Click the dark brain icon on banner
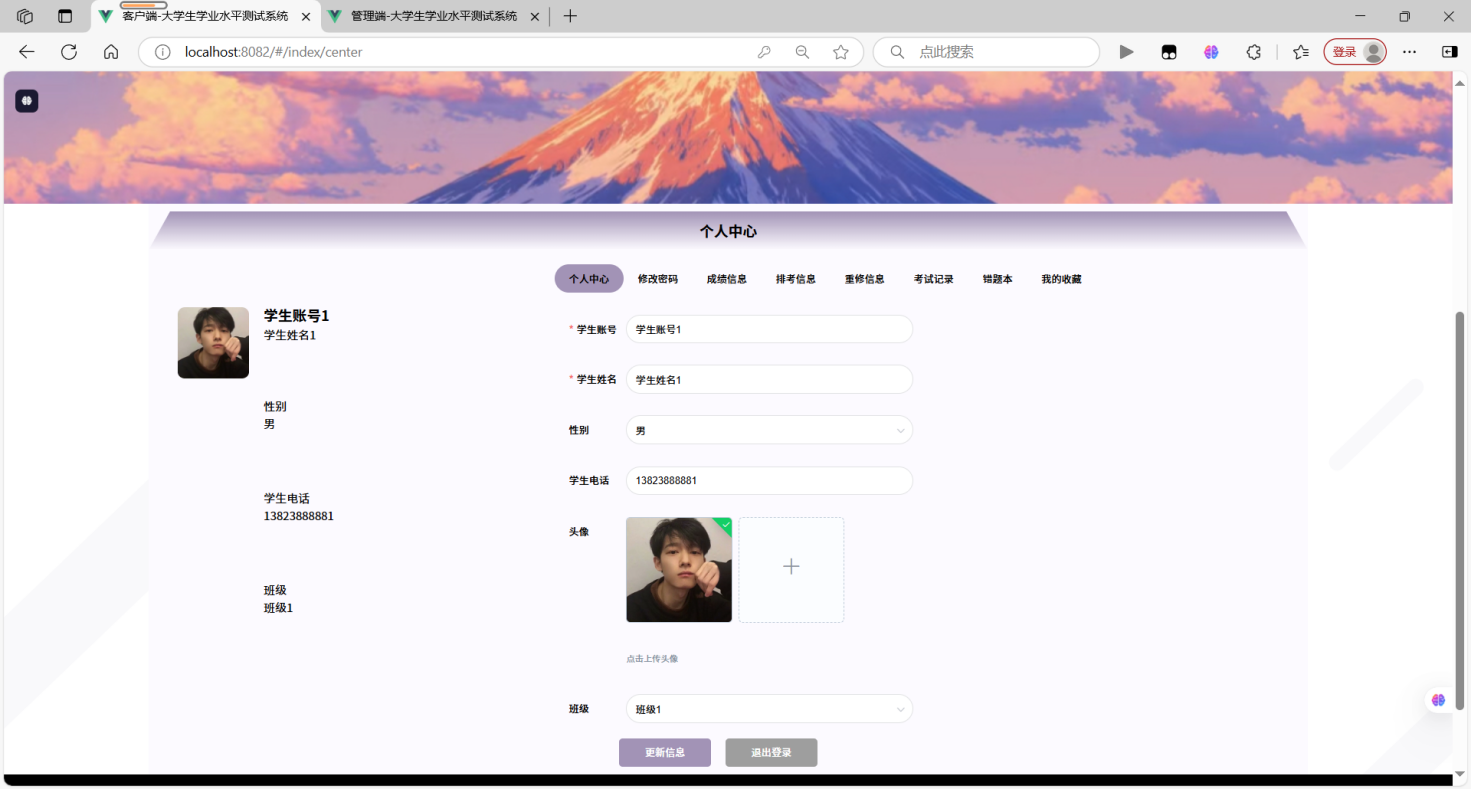This screenshot has width=1471, height=789. [26, 101]
